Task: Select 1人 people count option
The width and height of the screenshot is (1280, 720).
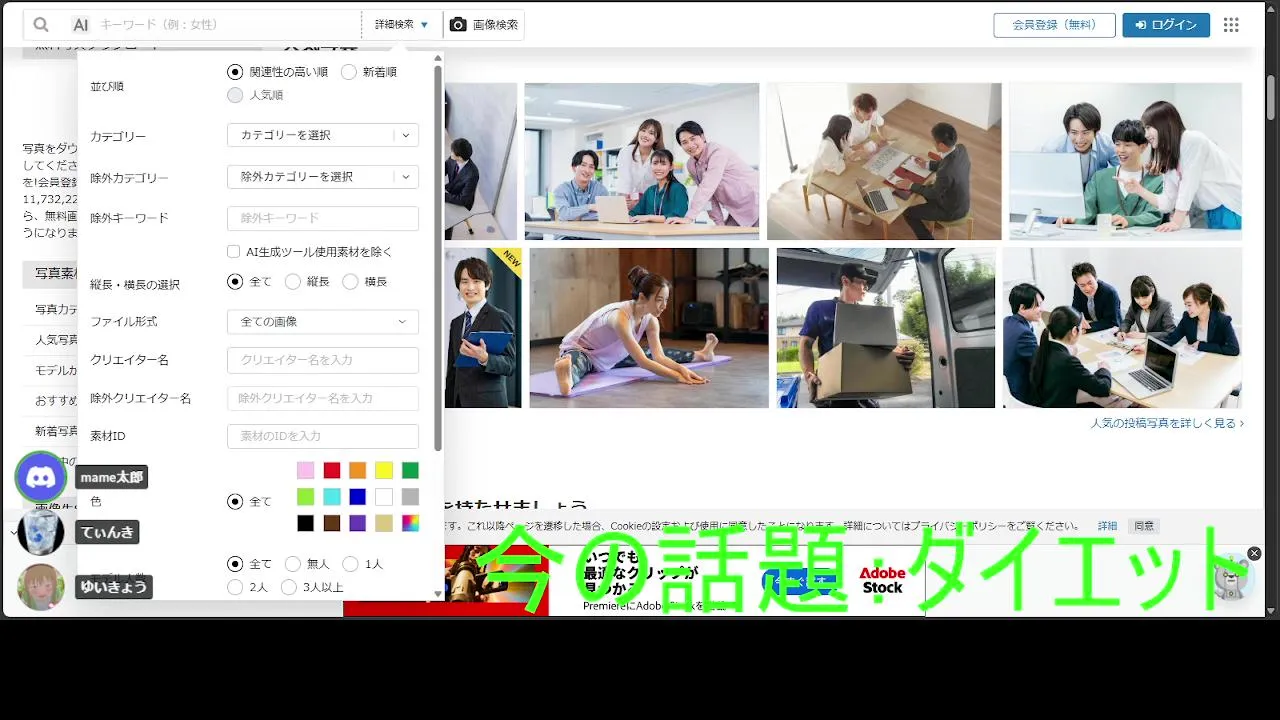Action: (x=350, y=564)
